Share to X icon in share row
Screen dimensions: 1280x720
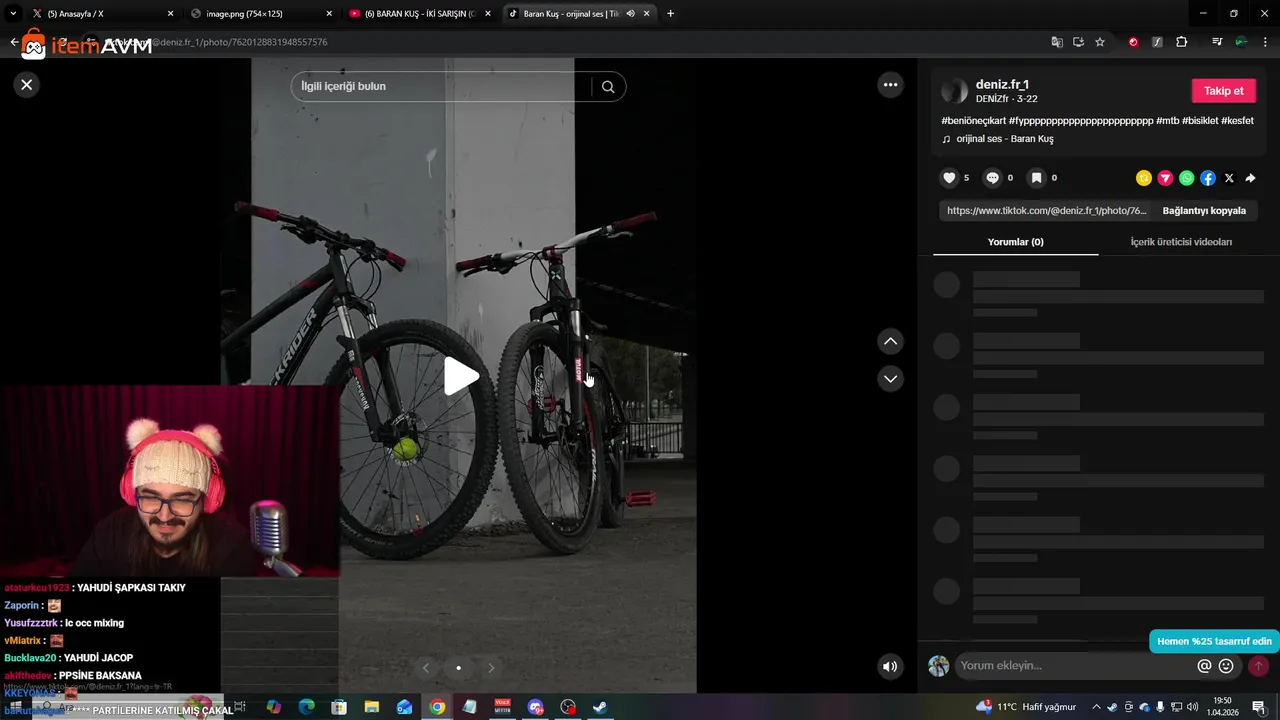click(1229, 178)
